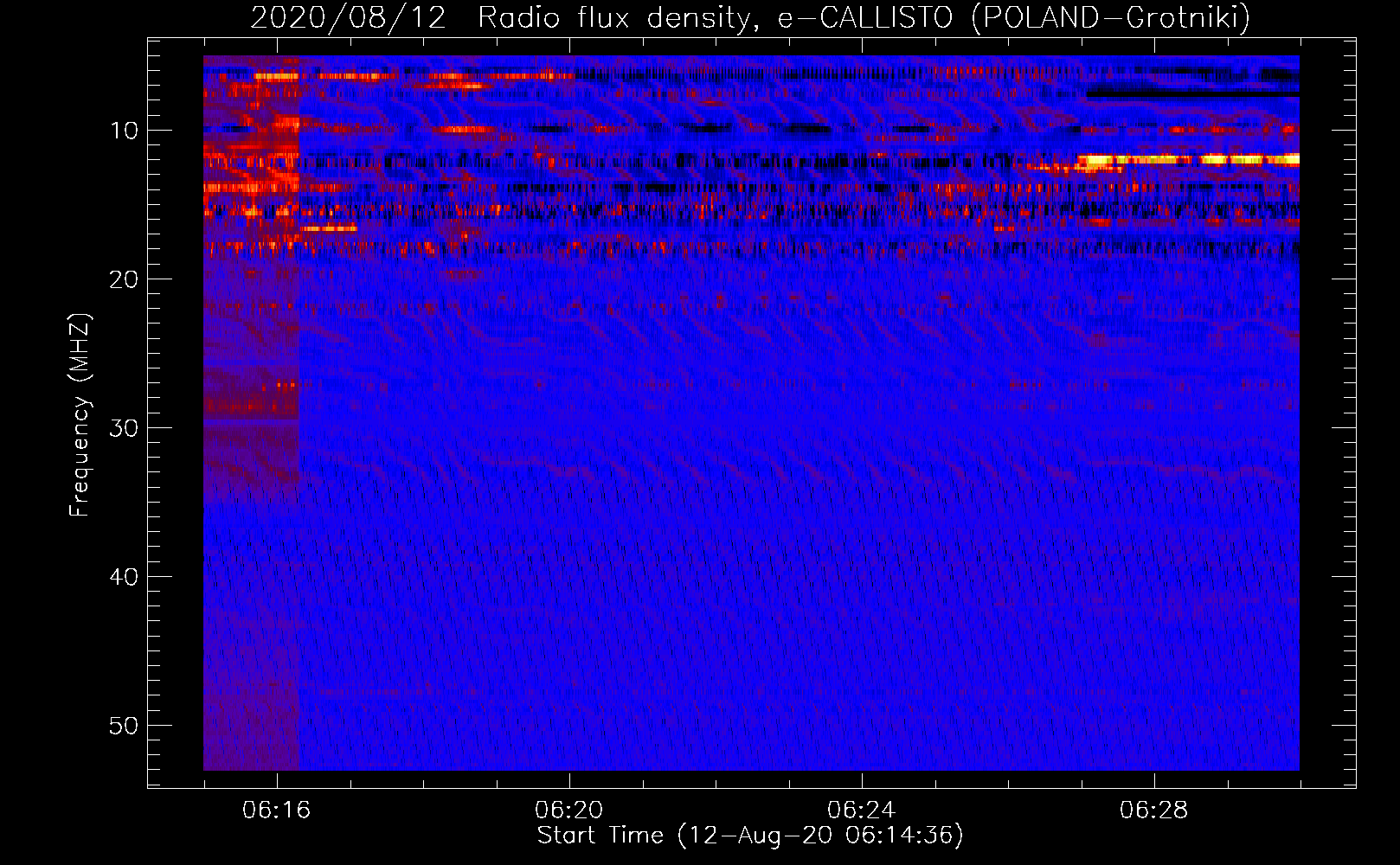Click the 10 MHz frequency tick label
The image size is (1400, 865).
click(124, 131)
